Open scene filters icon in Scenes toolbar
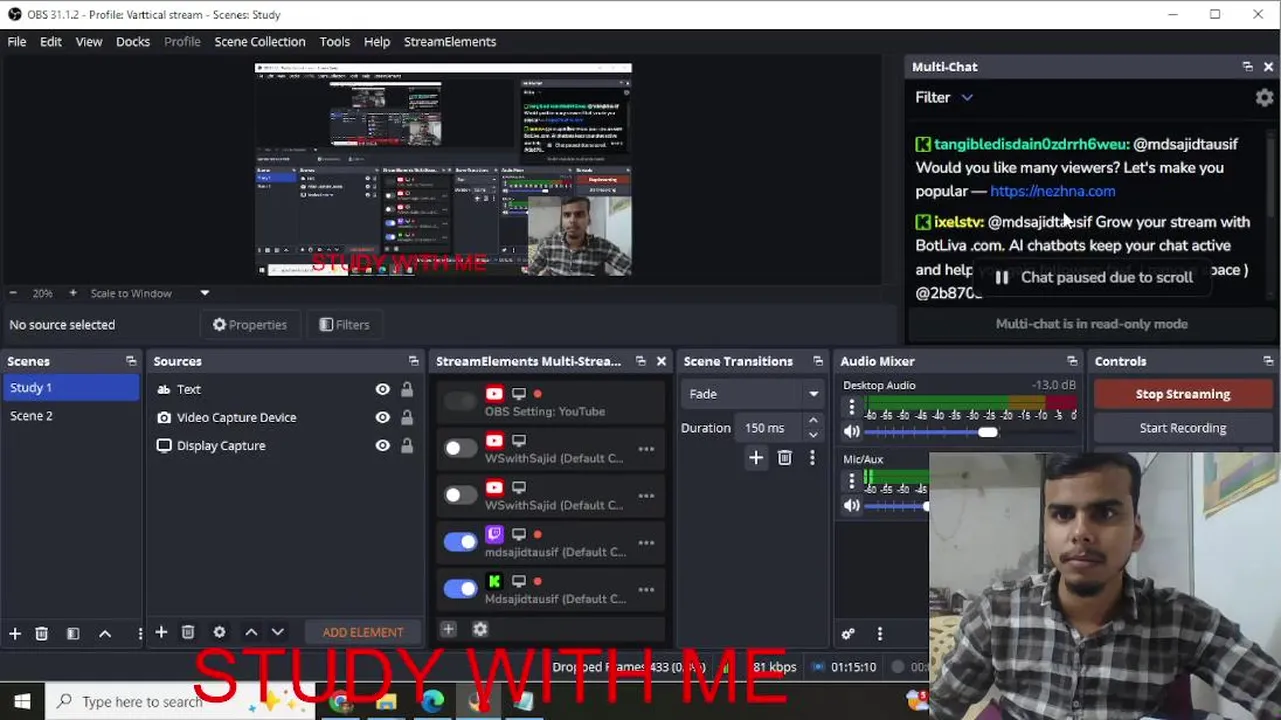The width and height of the screenshot is (1281, 720). (73, 633)
